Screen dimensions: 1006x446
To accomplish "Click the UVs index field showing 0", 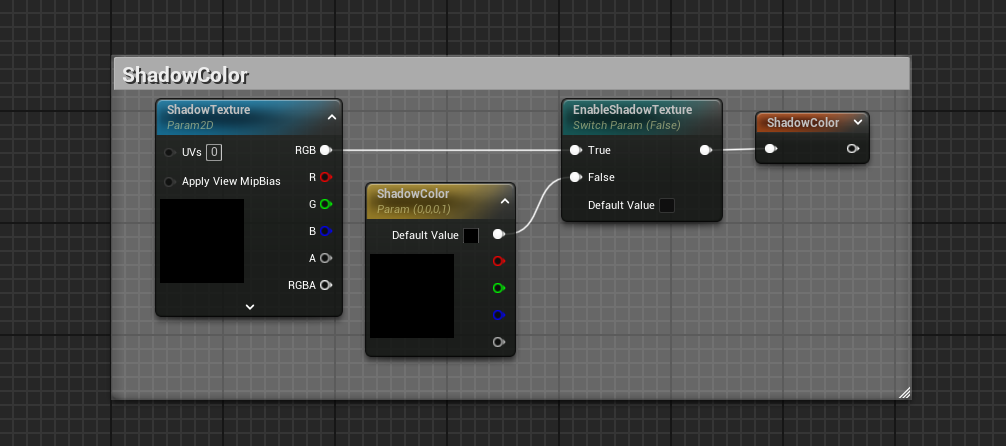I will coord(214,153).
